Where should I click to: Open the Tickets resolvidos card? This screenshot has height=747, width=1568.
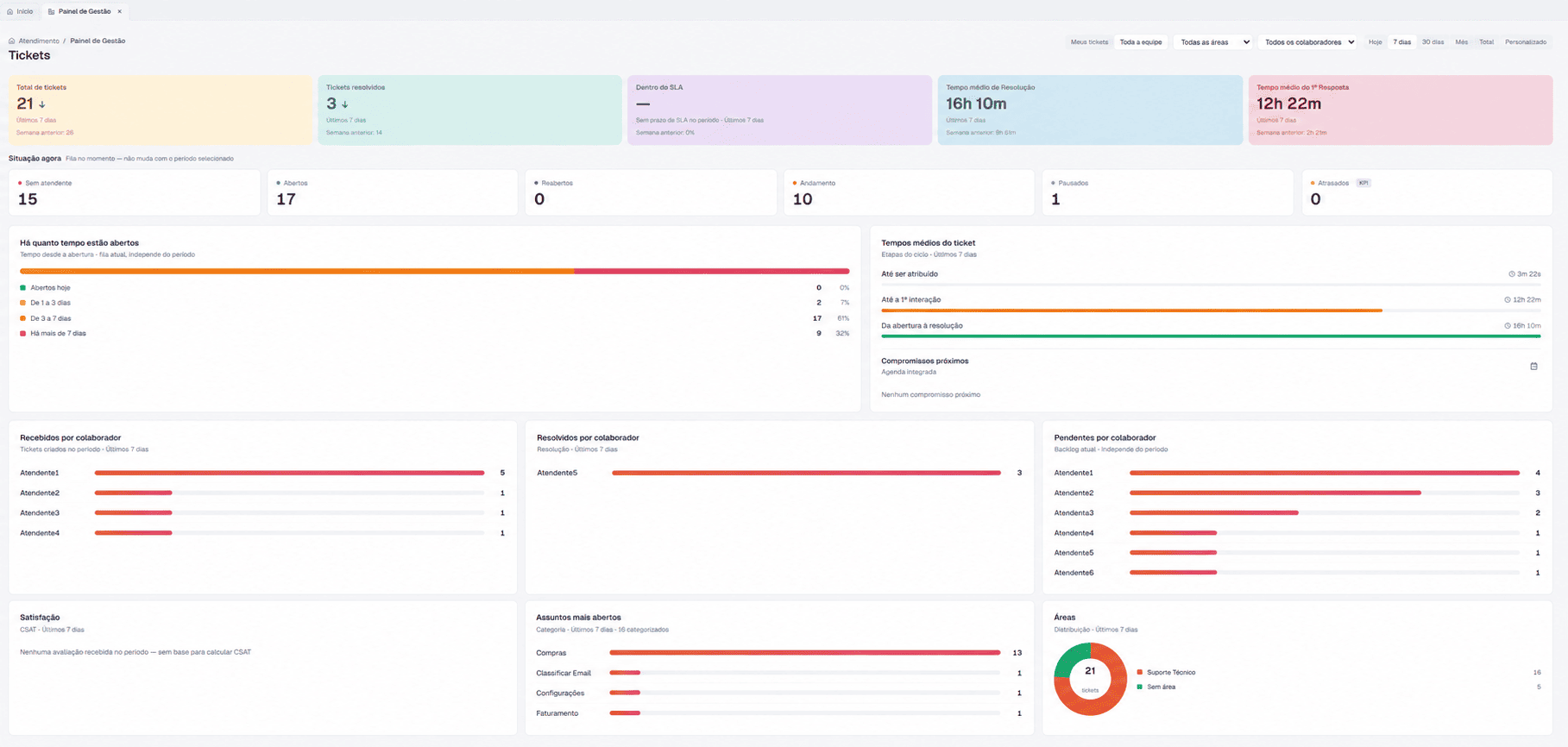pos(469,110)
